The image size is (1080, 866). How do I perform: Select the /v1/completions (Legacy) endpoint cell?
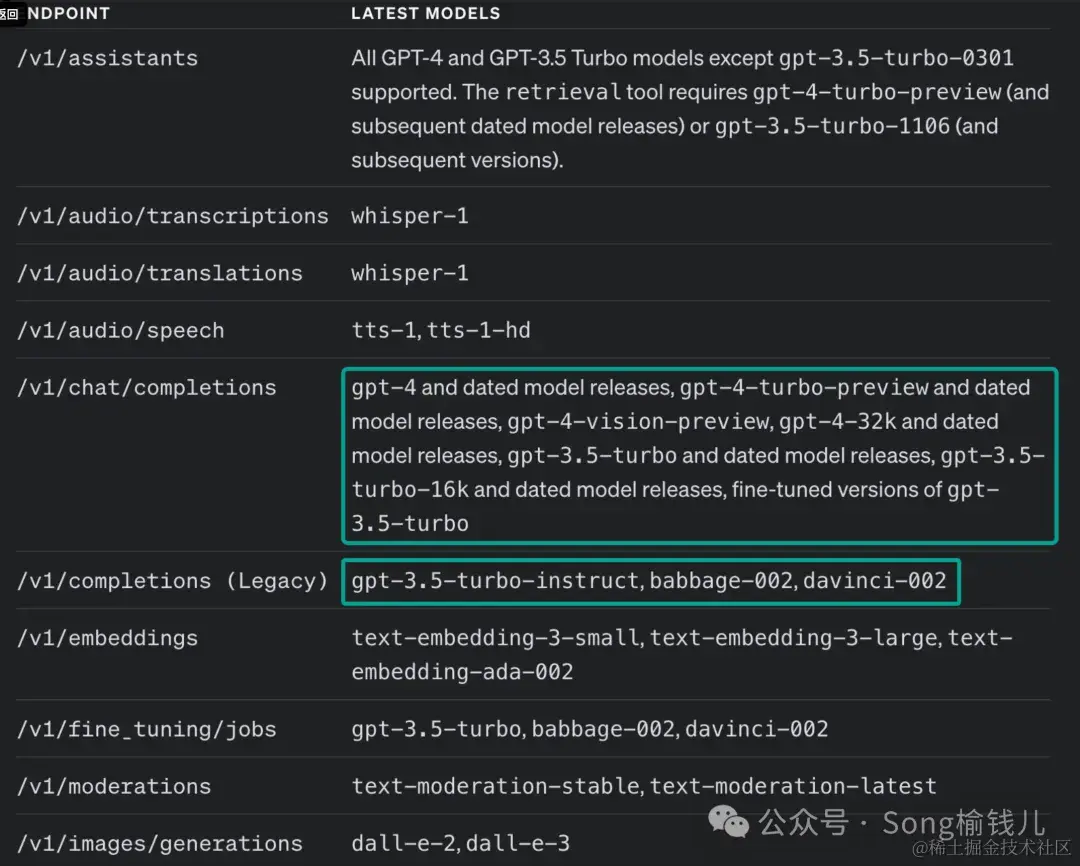(x=173, y=581)
